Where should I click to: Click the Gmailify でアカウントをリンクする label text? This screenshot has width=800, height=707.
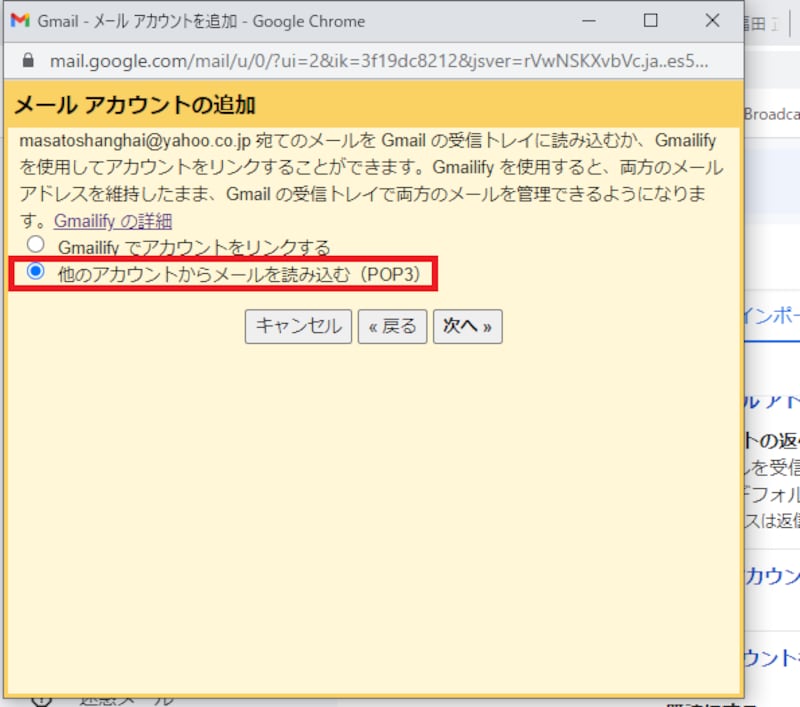tap(194, 246)
